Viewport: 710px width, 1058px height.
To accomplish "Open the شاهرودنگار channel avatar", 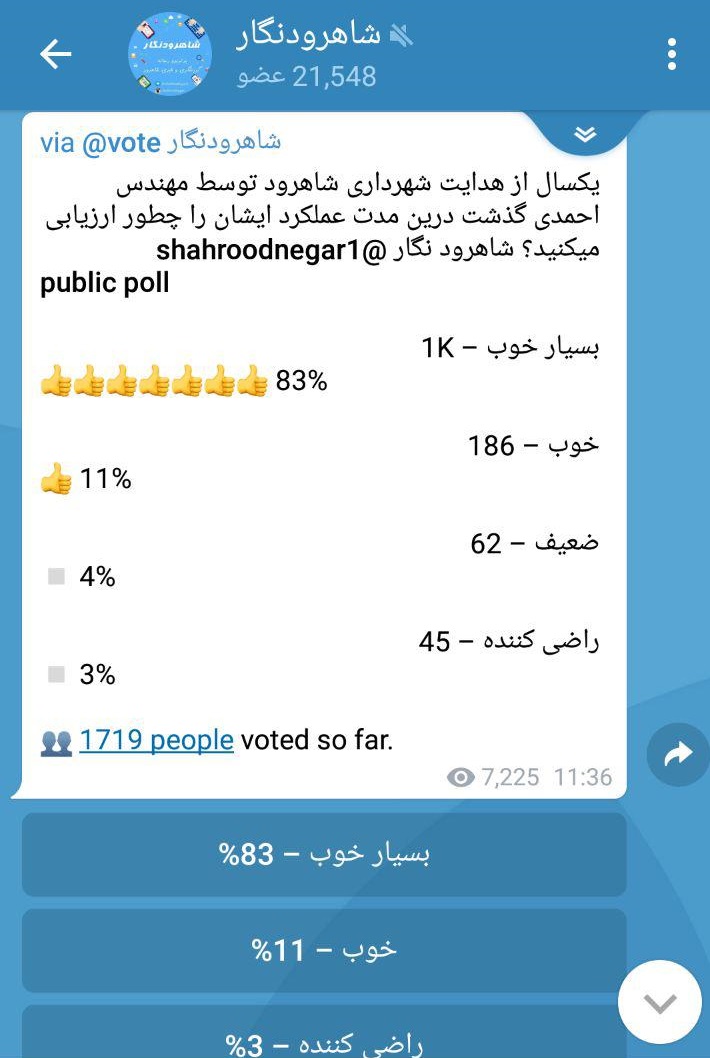I will click(170, 53).
